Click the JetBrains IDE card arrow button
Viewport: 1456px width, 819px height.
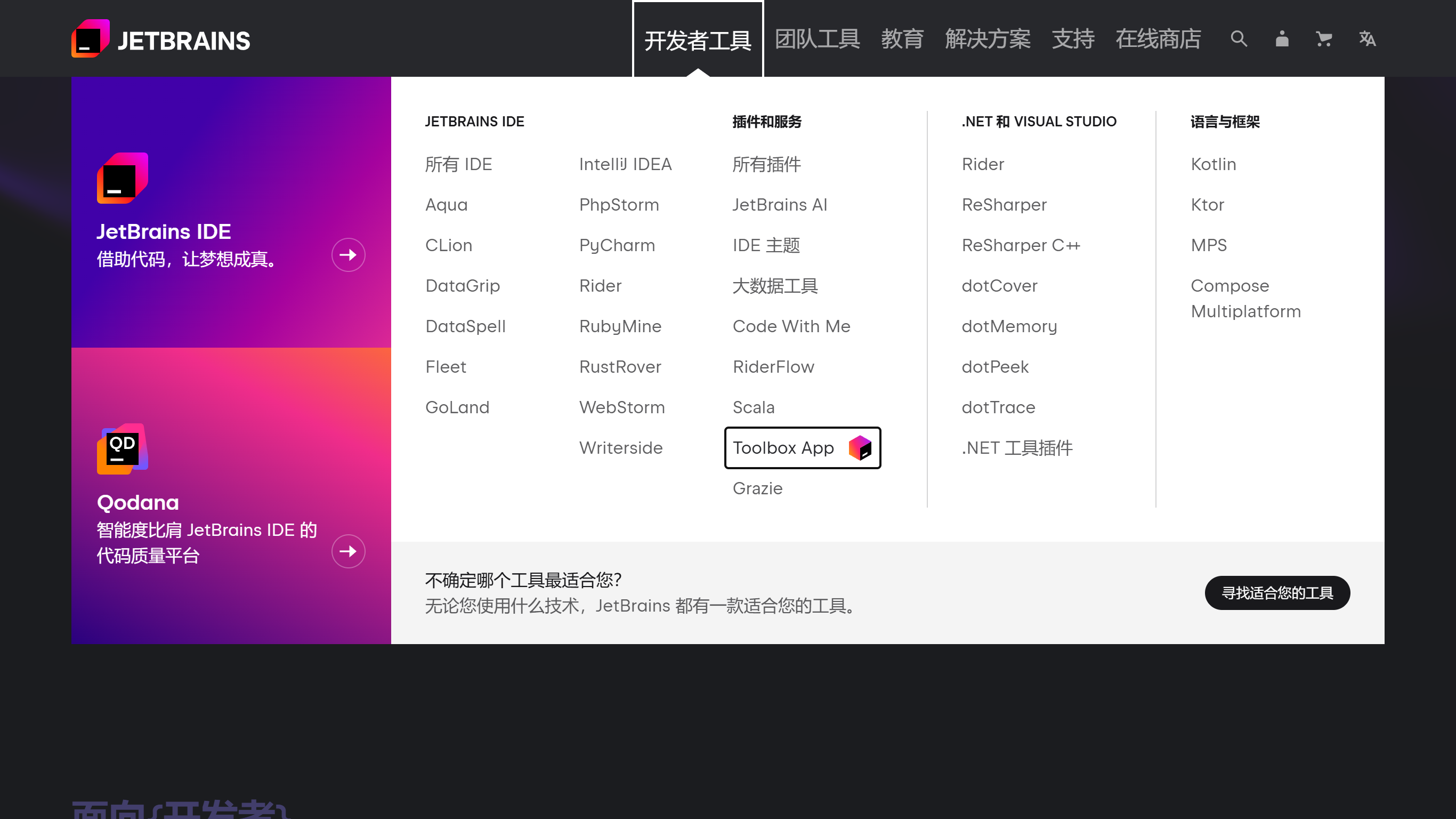point(348,254)
